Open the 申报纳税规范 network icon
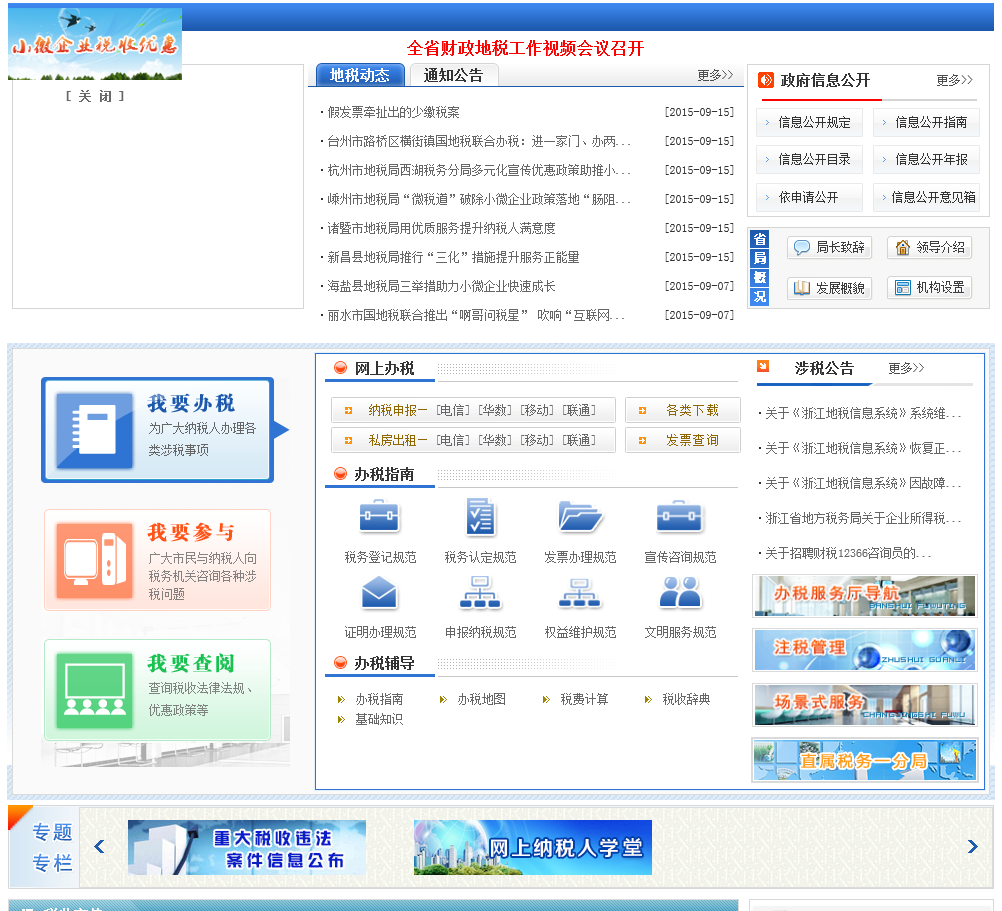Viewport: 1002px width, 911px height. pos(480,592)
